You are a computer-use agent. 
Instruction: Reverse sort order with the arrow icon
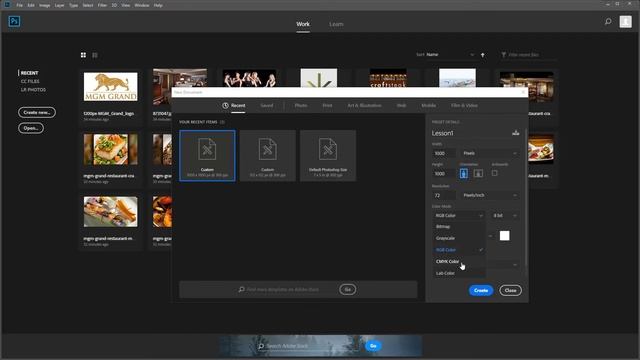(x=482, y=55)
